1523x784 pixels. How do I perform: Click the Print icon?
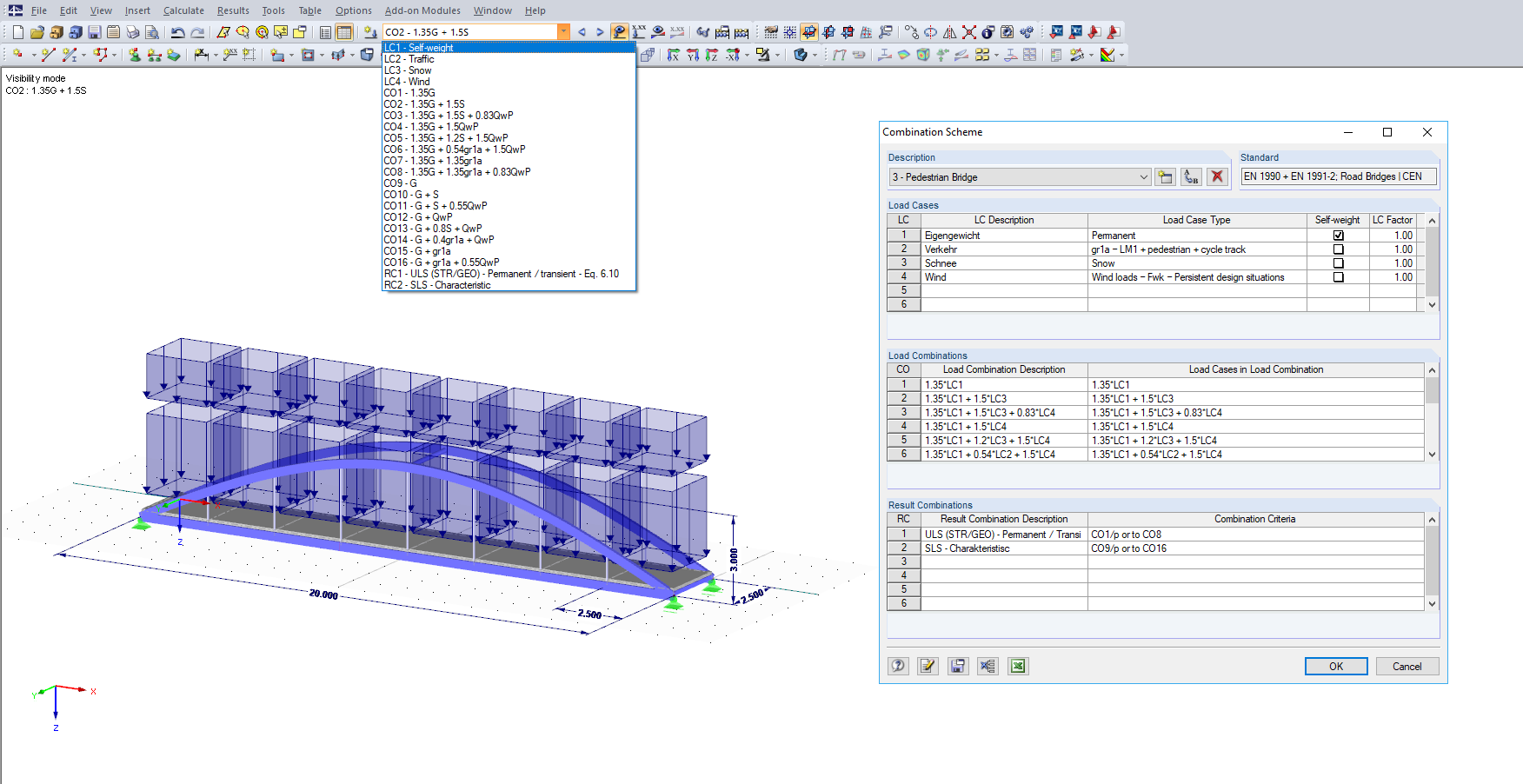tap(132, 32)
